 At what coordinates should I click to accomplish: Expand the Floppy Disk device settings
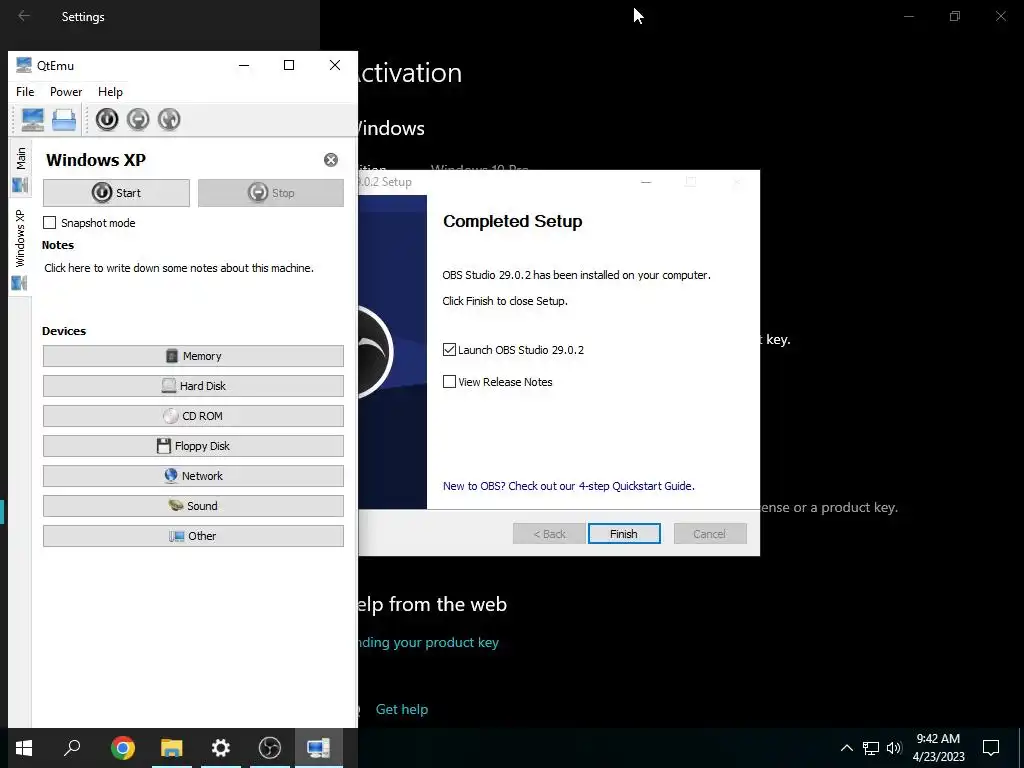tap(193, 446)
